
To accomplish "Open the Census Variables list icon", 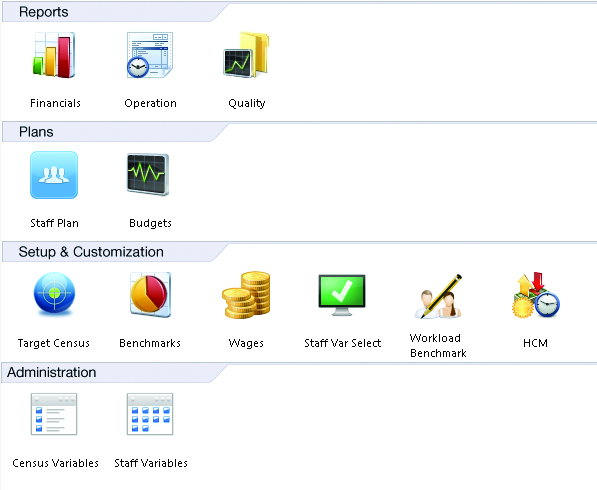I will click(x=54, y=414).
